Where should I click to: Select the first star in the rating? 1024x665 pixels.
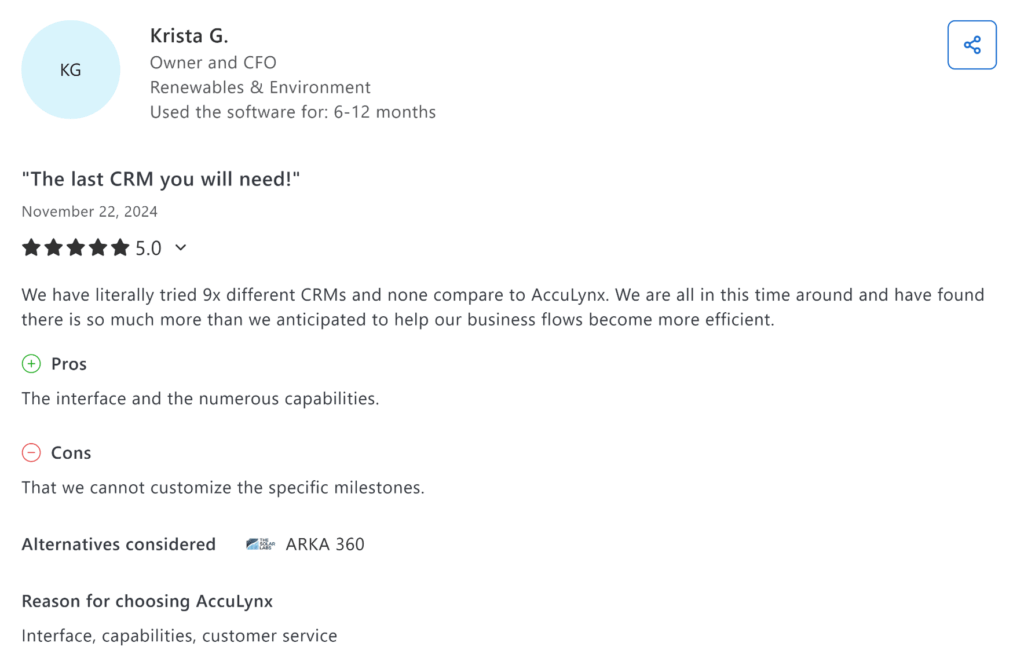pos(30,246)
